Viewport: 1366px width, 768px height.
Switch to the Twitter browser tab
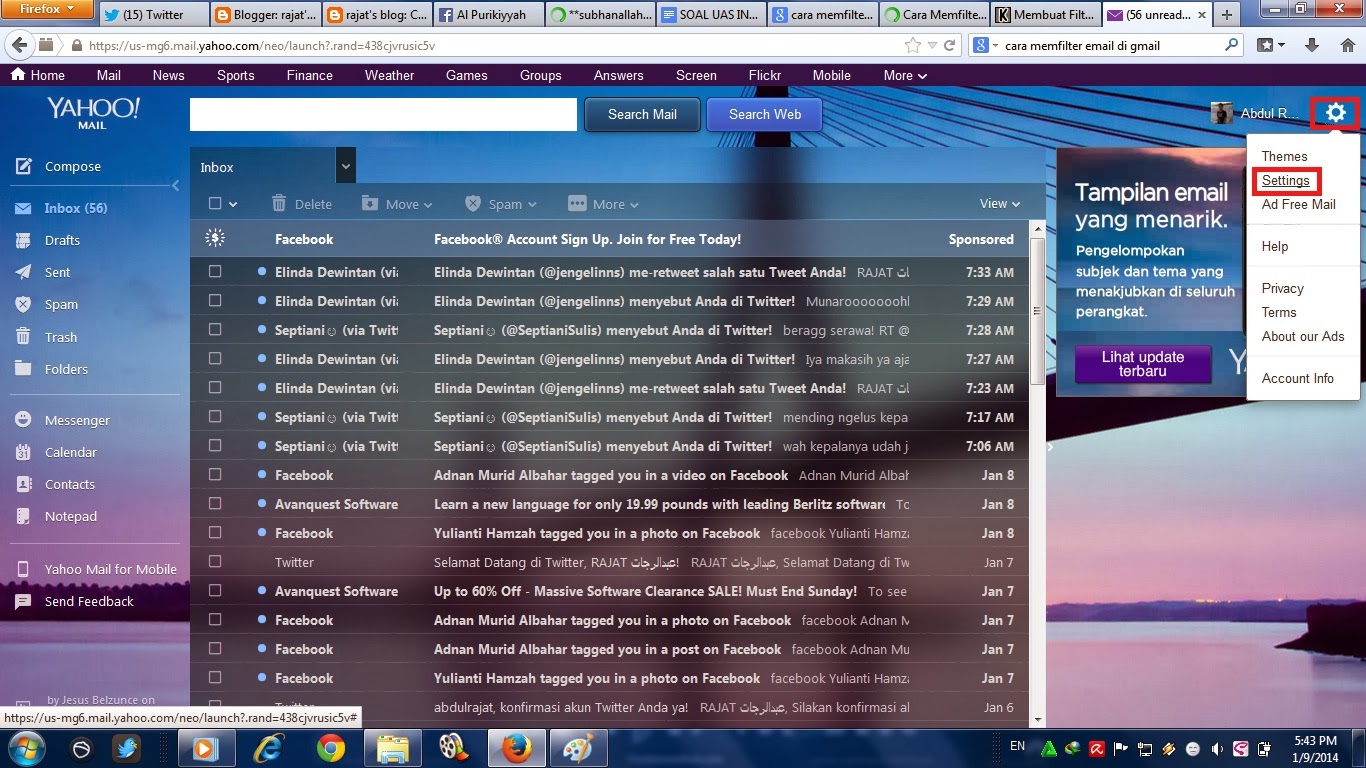[x=153, y=14]
